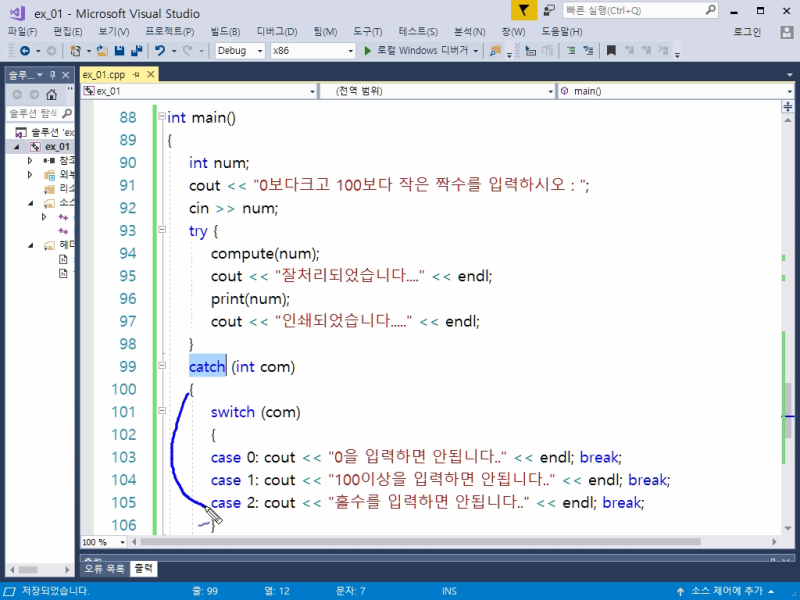Open the 디버그(D) menu
Viewport: 800px width, 600px height.
coord(277,32)
